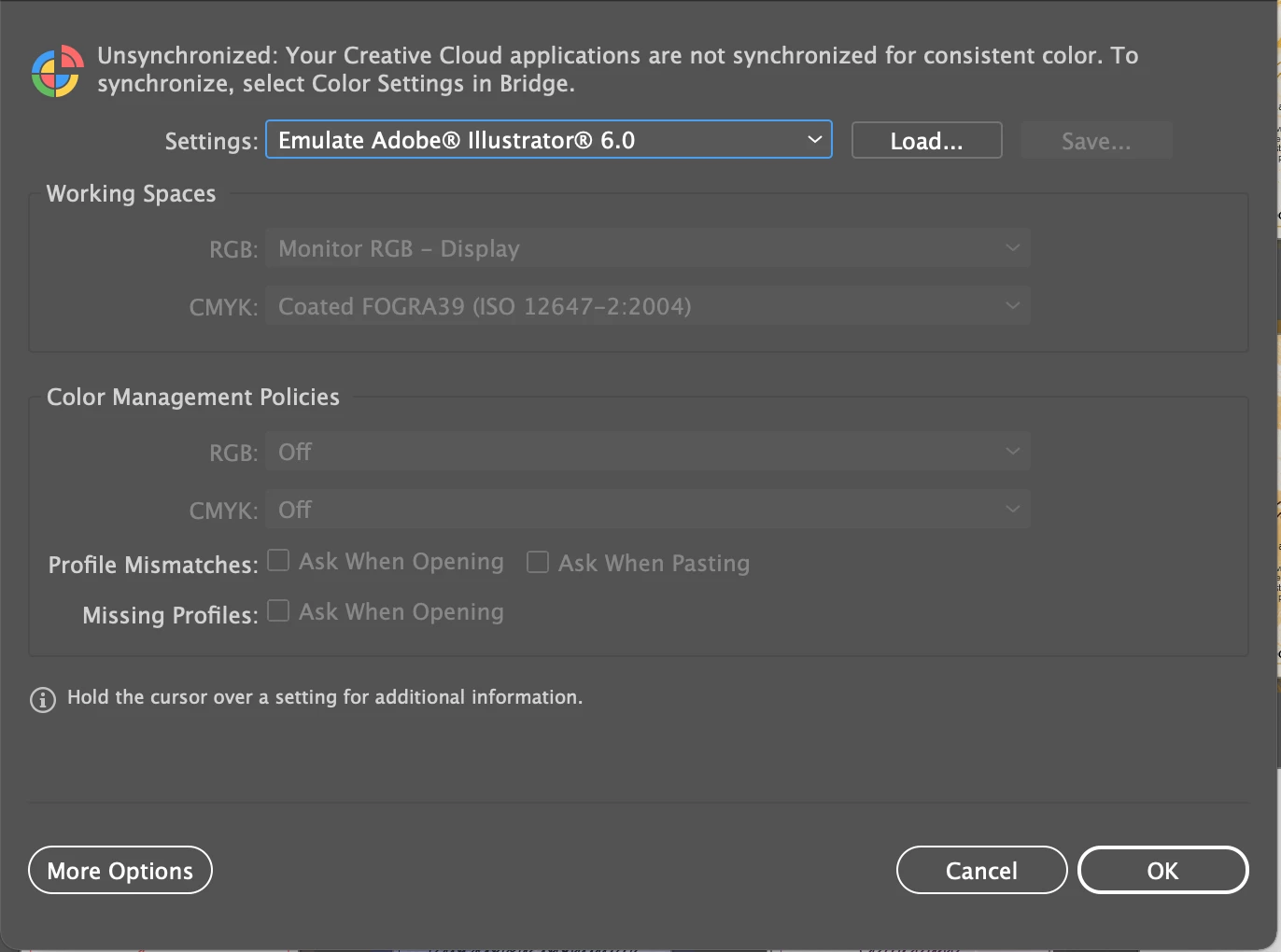Confirm settings with the OK button
Viewport: 1281px width, 952px height.
[x=1162, y=870]
